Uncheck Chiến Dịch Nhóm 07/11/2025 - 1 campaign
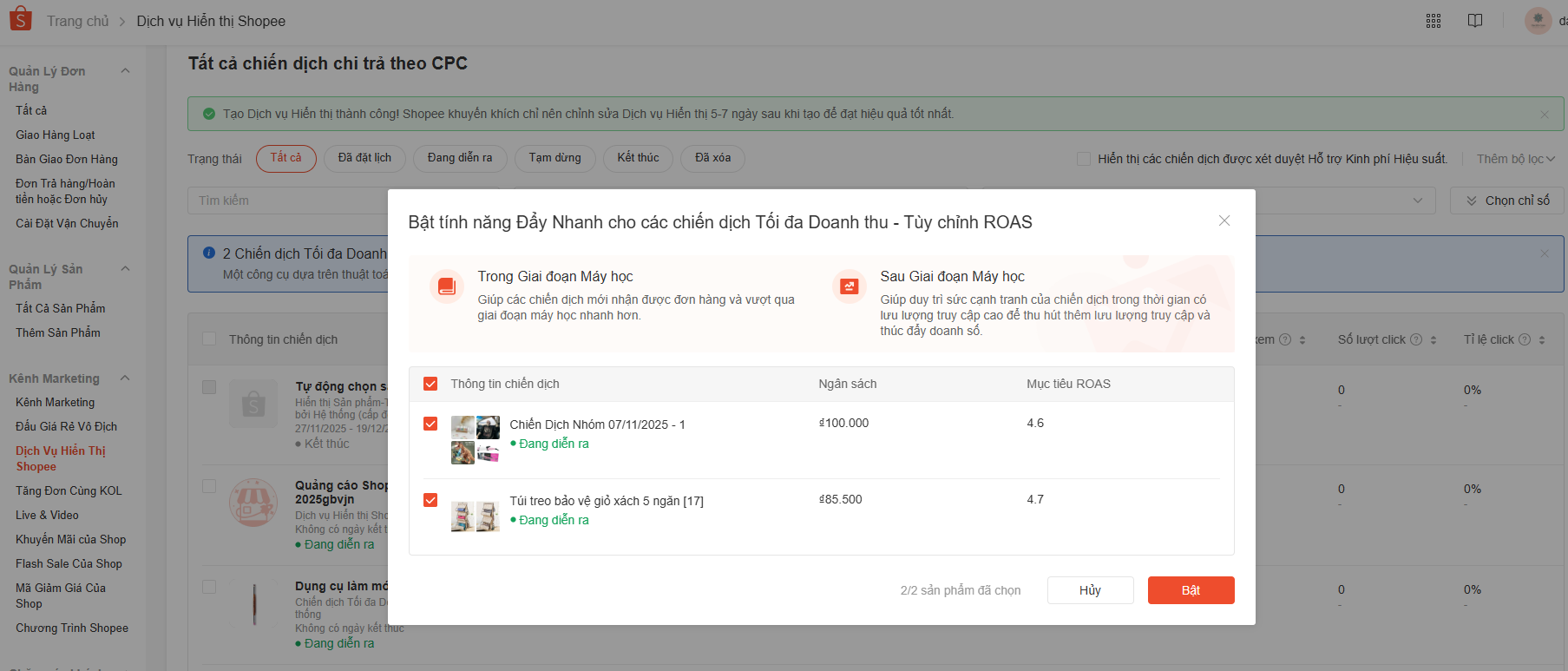This screenshot has width=1568, height=671. [x=430, y=424]
